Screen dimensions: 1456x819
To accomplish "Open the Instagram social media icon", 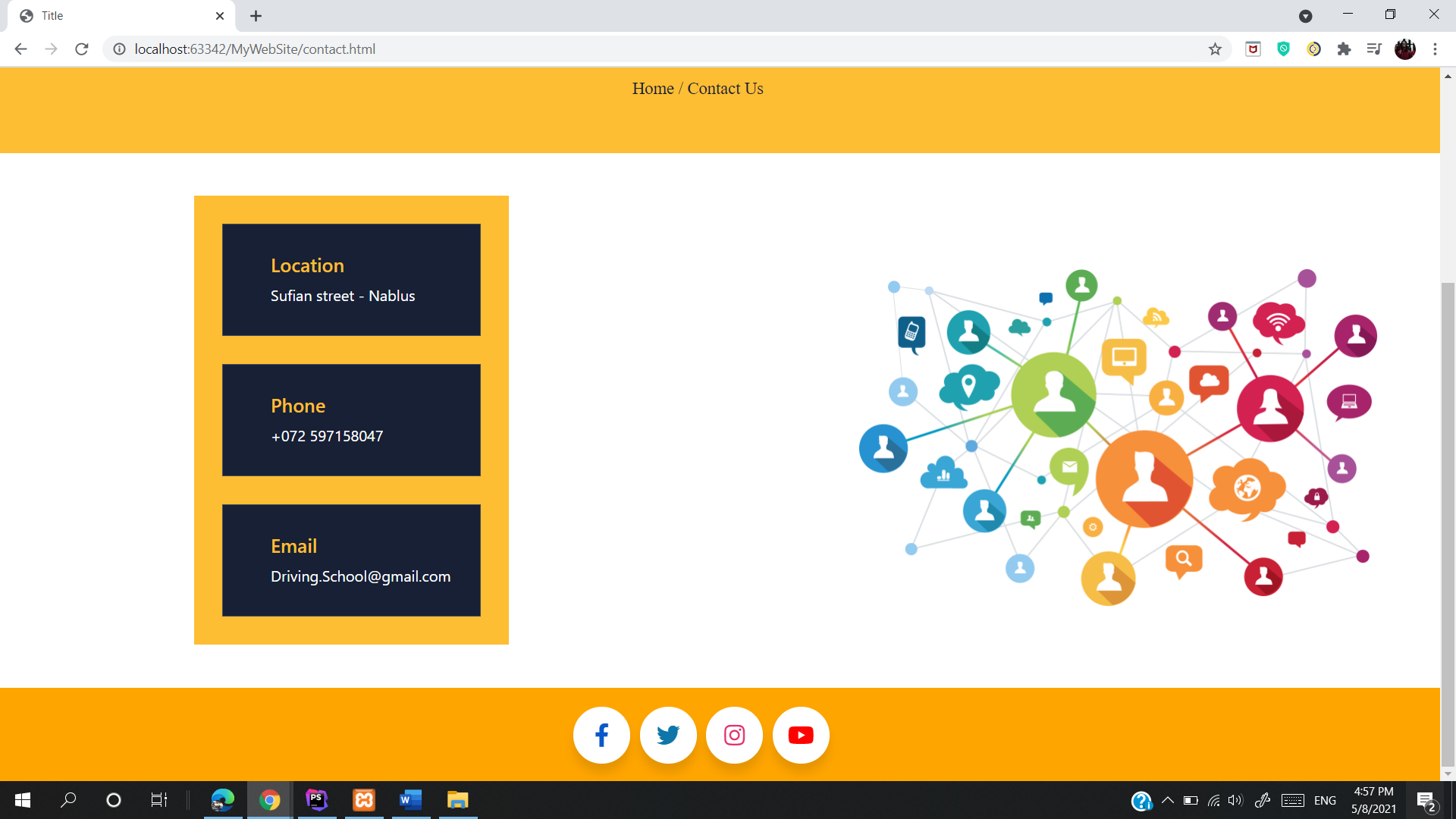I will (x=734, y=735).
